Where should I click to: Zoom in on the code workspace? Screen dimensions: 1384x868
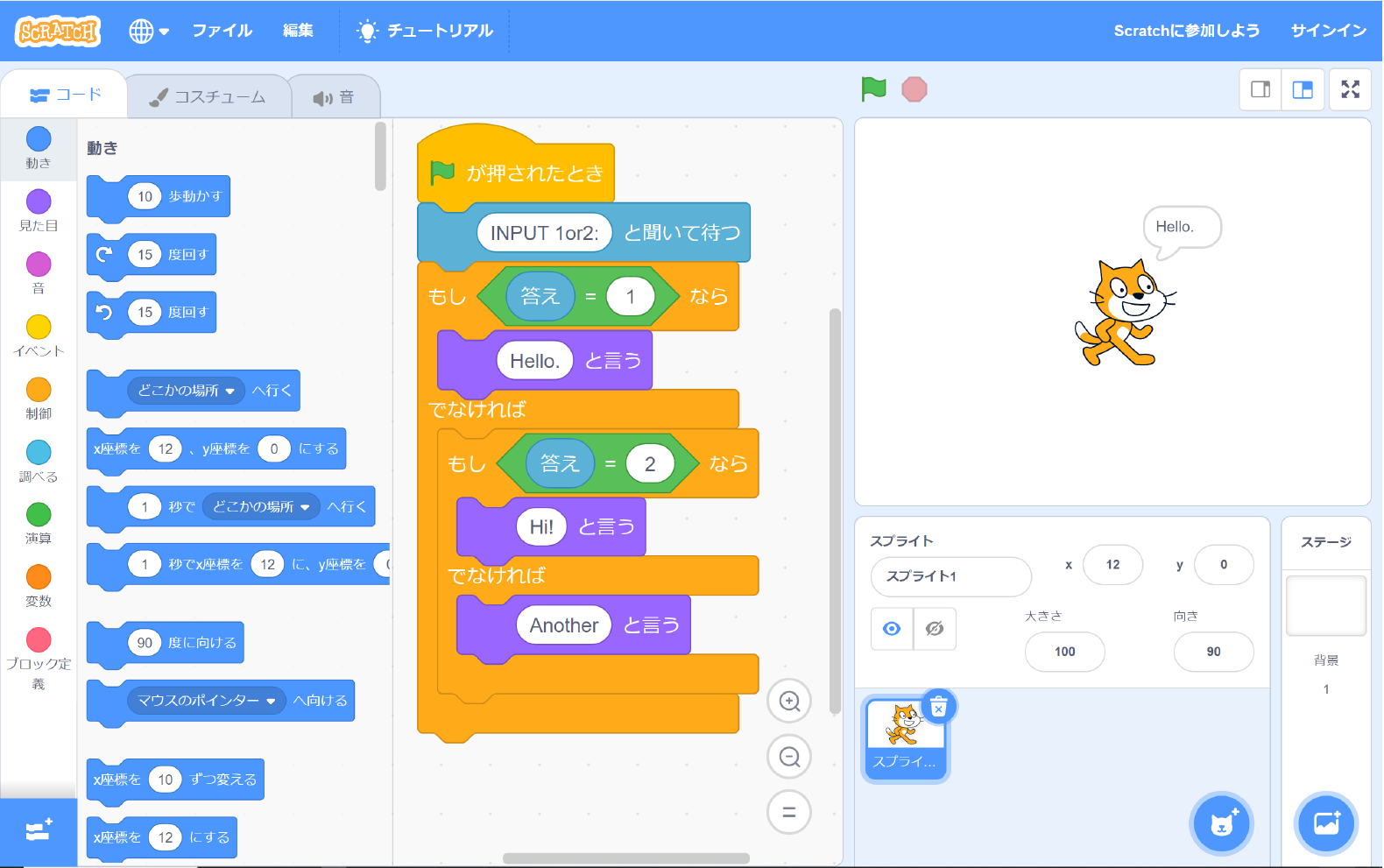(x=789, y=701)
